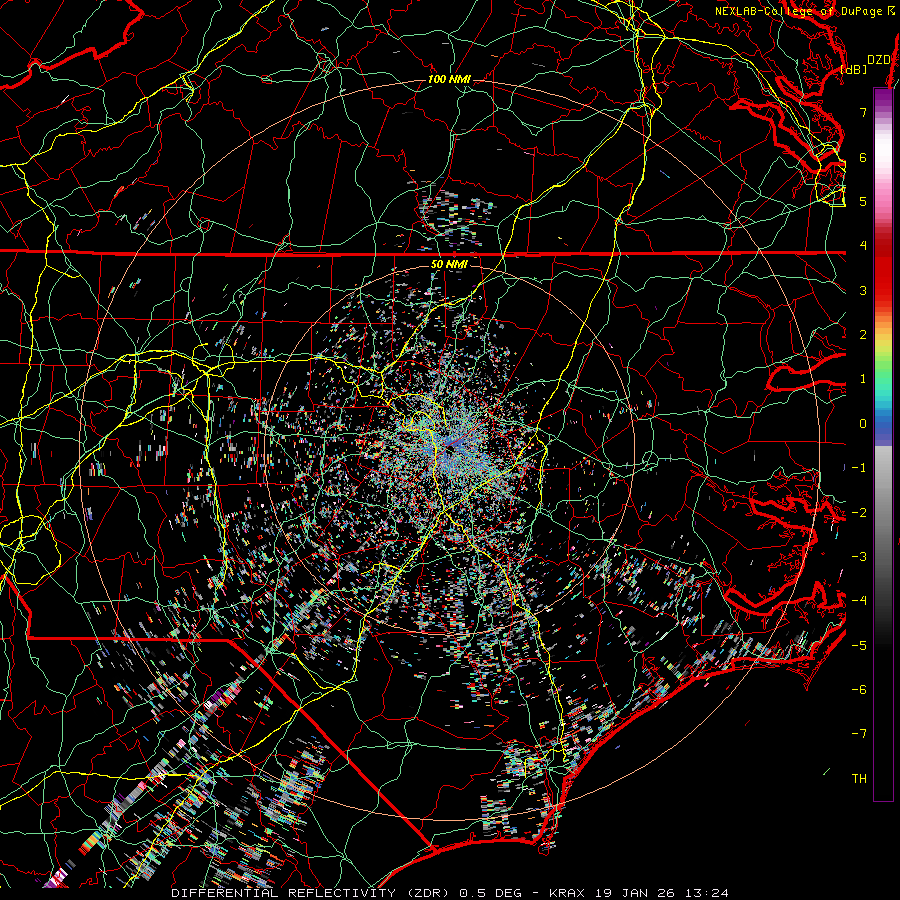900x900 pixels.
Task: Click the "TH" label on the color scale
Action: point(859,779)
